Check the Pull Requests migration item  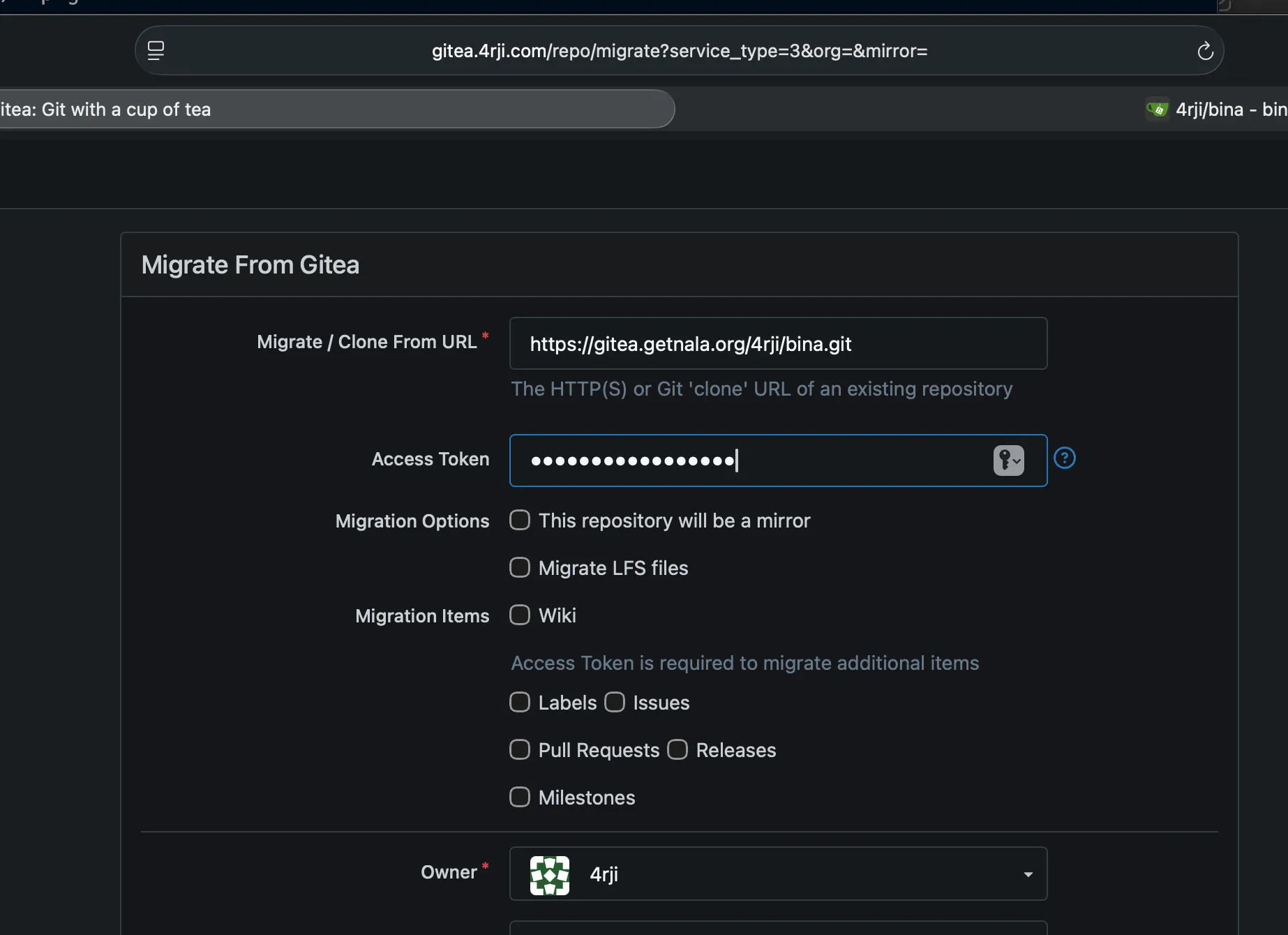pos(520,749)
